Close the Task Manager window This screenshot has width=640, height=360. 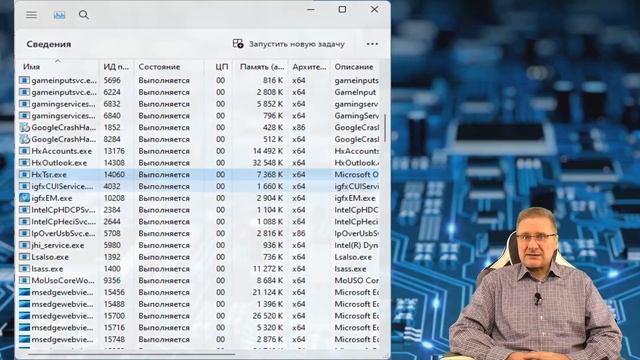[x=374, y=9]
